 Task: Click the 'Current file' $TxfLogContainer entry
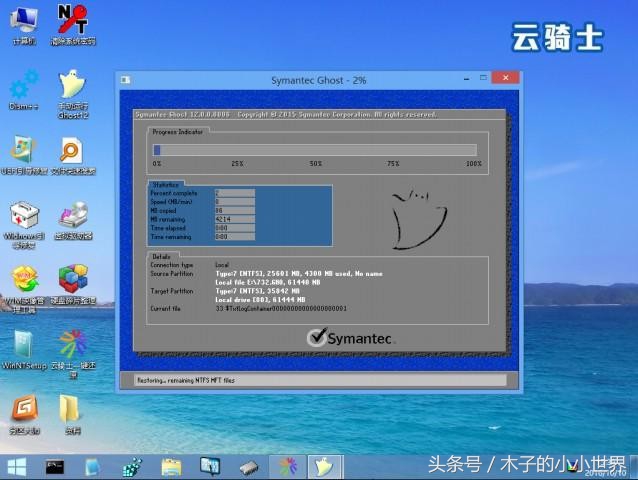click(281, 309)
